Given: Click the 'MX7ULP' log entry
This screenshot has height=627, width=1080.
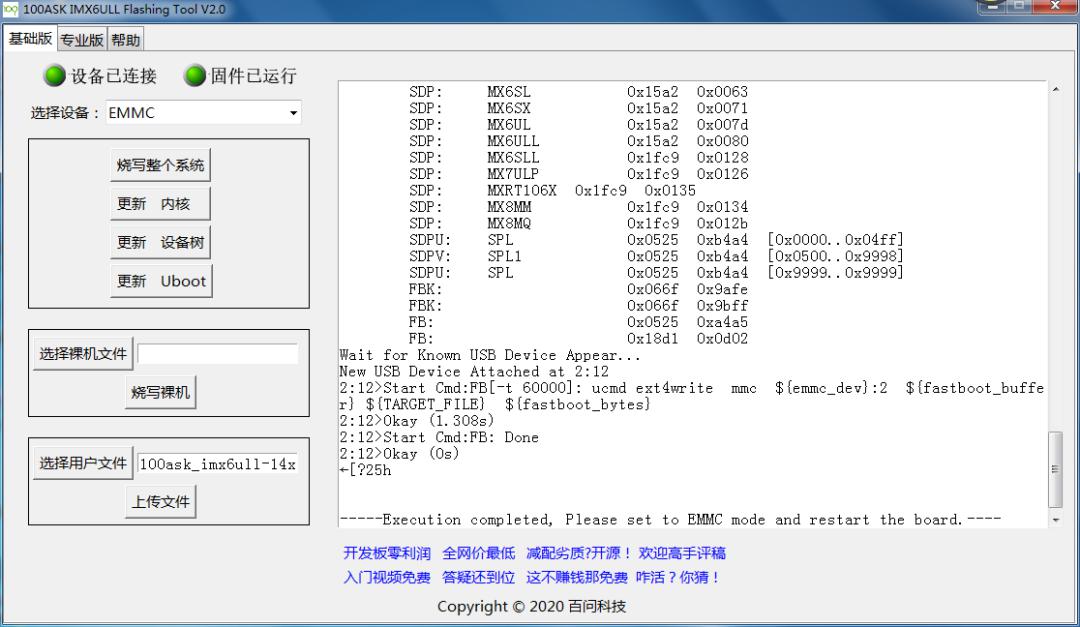Looking at the screenshot, I should coord(513,174).
